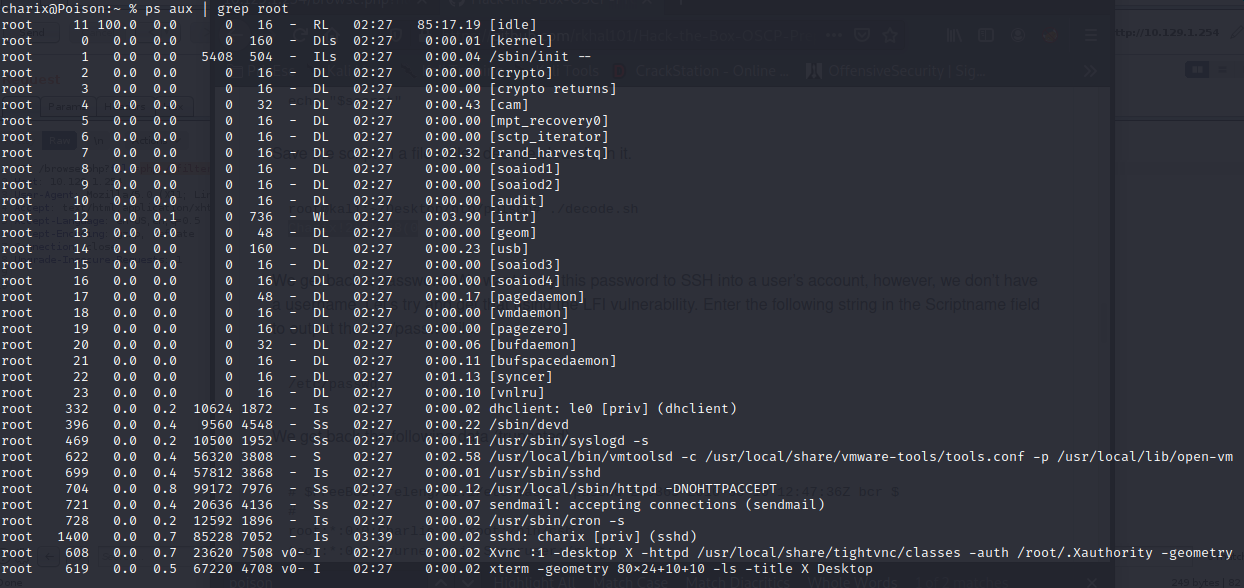The image size is (1244, 588).
Task: Click the [bufdaemon] process name
Action: [533, 345]
